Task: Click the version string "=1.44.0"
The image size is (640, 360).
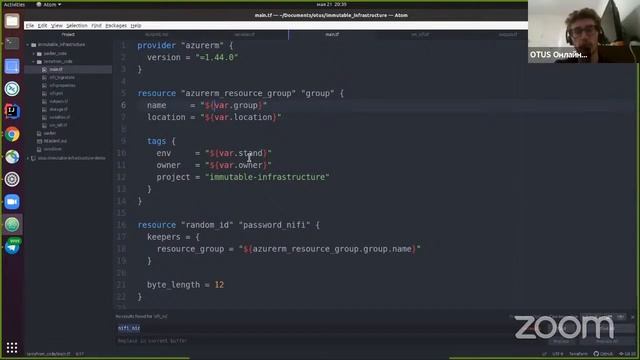Action: tap(216, 58)
